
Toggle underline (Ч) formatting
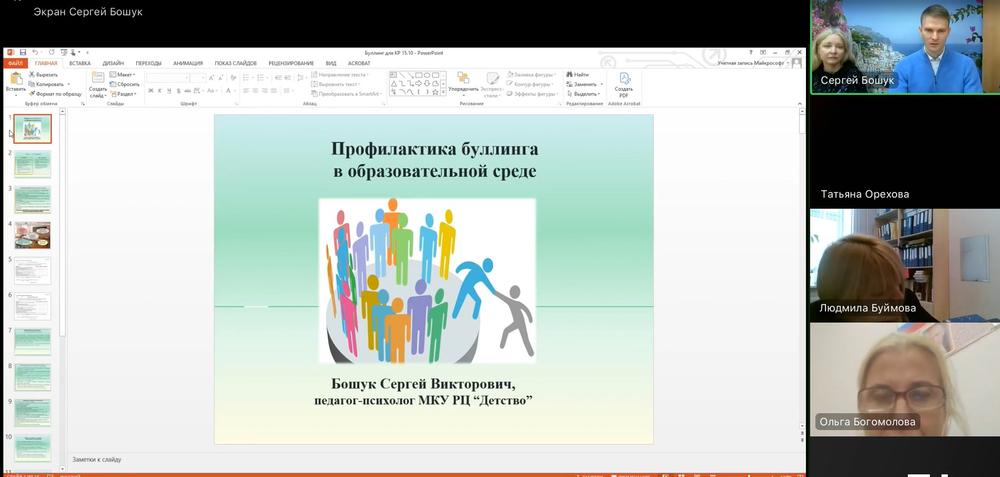click(x=168, y=91)
